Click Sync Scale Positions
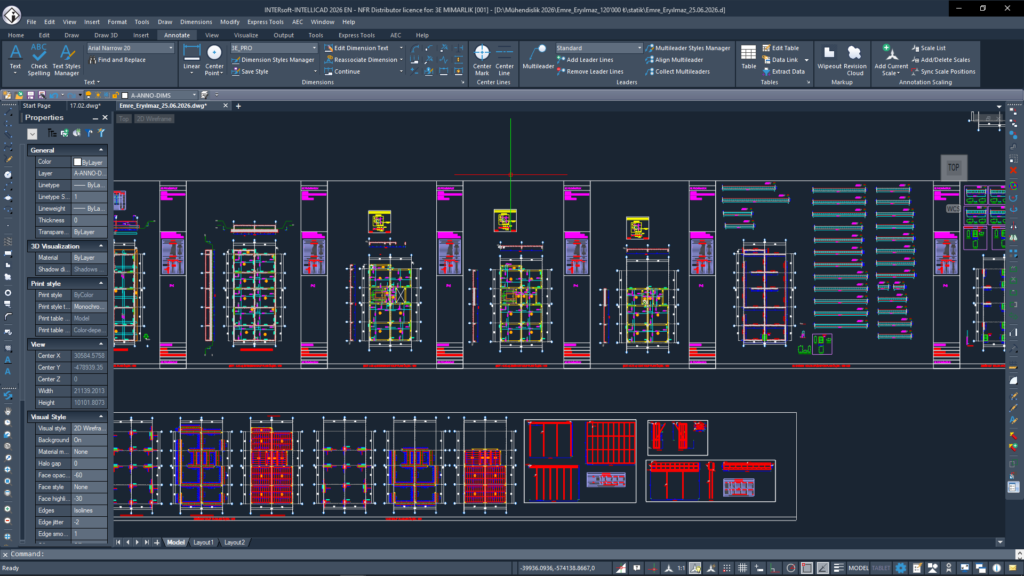 tap(943, 72)
